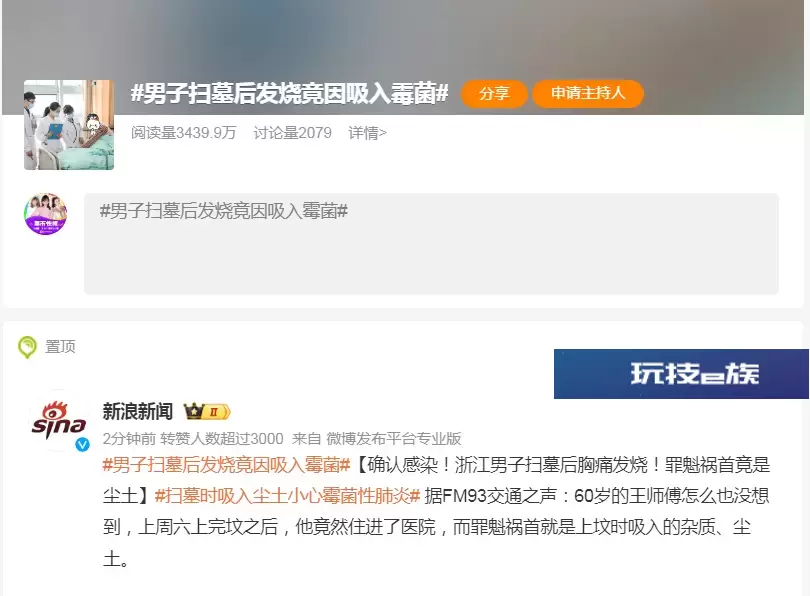
Task: Click the 2分钟前 post timestamp
Action: tap(129, 438)
